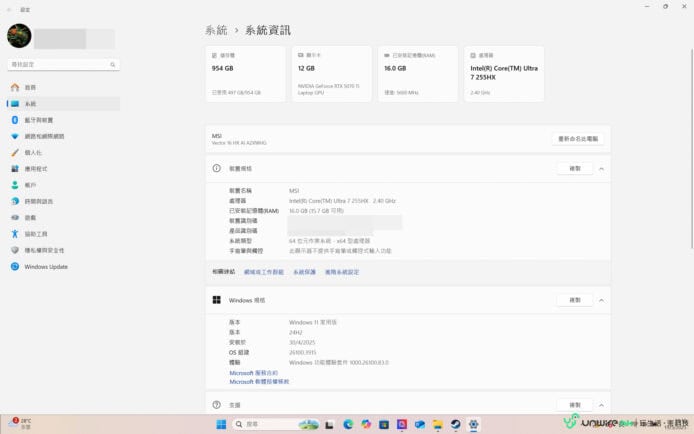
Task: Select 應用程式 (Apps) in the sidebar
Action: pyautogui.click(x=35, y=169)
